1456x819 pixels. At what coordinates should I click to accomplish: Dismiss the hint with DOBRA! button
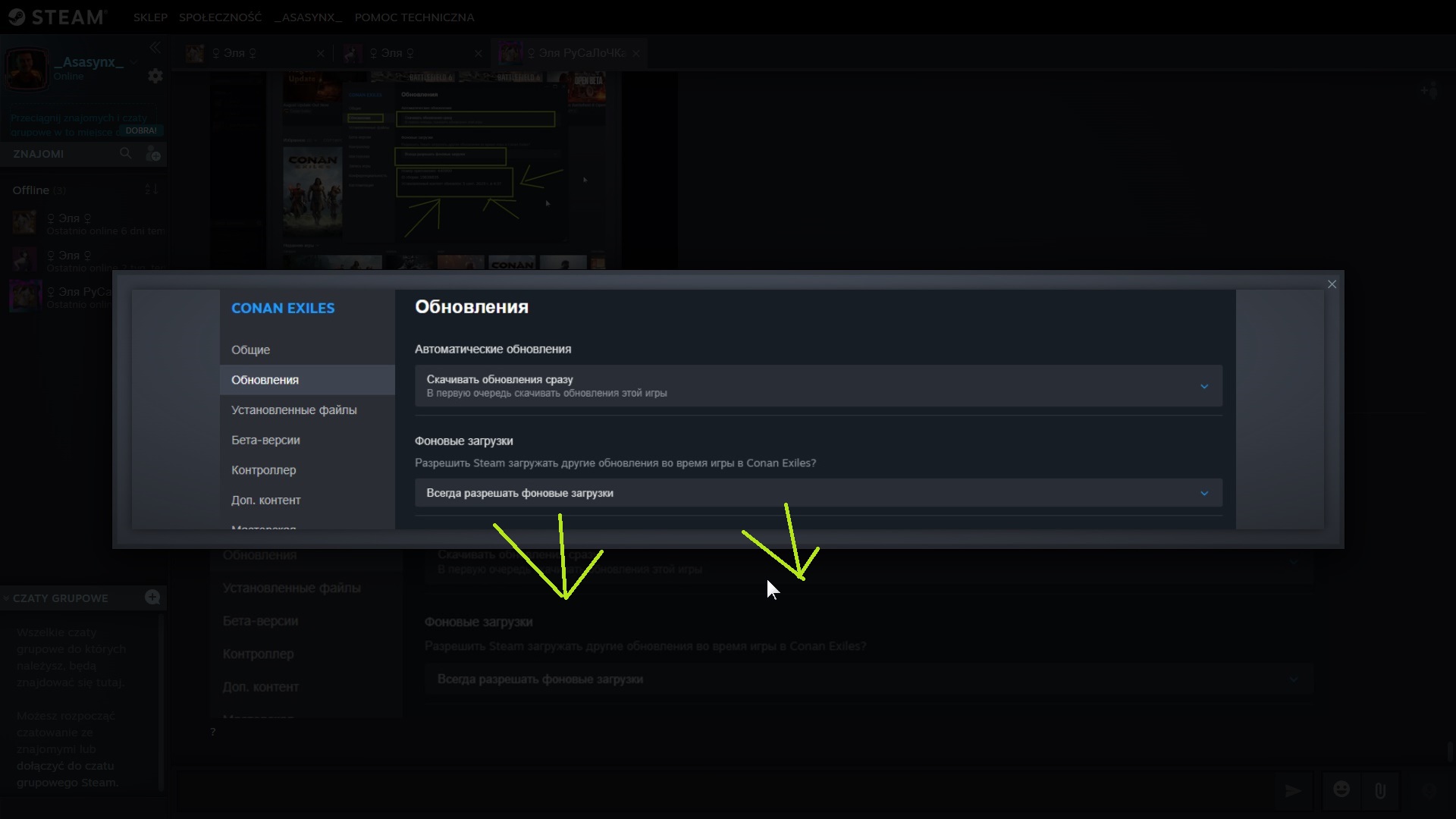click(x=141, y=130)
